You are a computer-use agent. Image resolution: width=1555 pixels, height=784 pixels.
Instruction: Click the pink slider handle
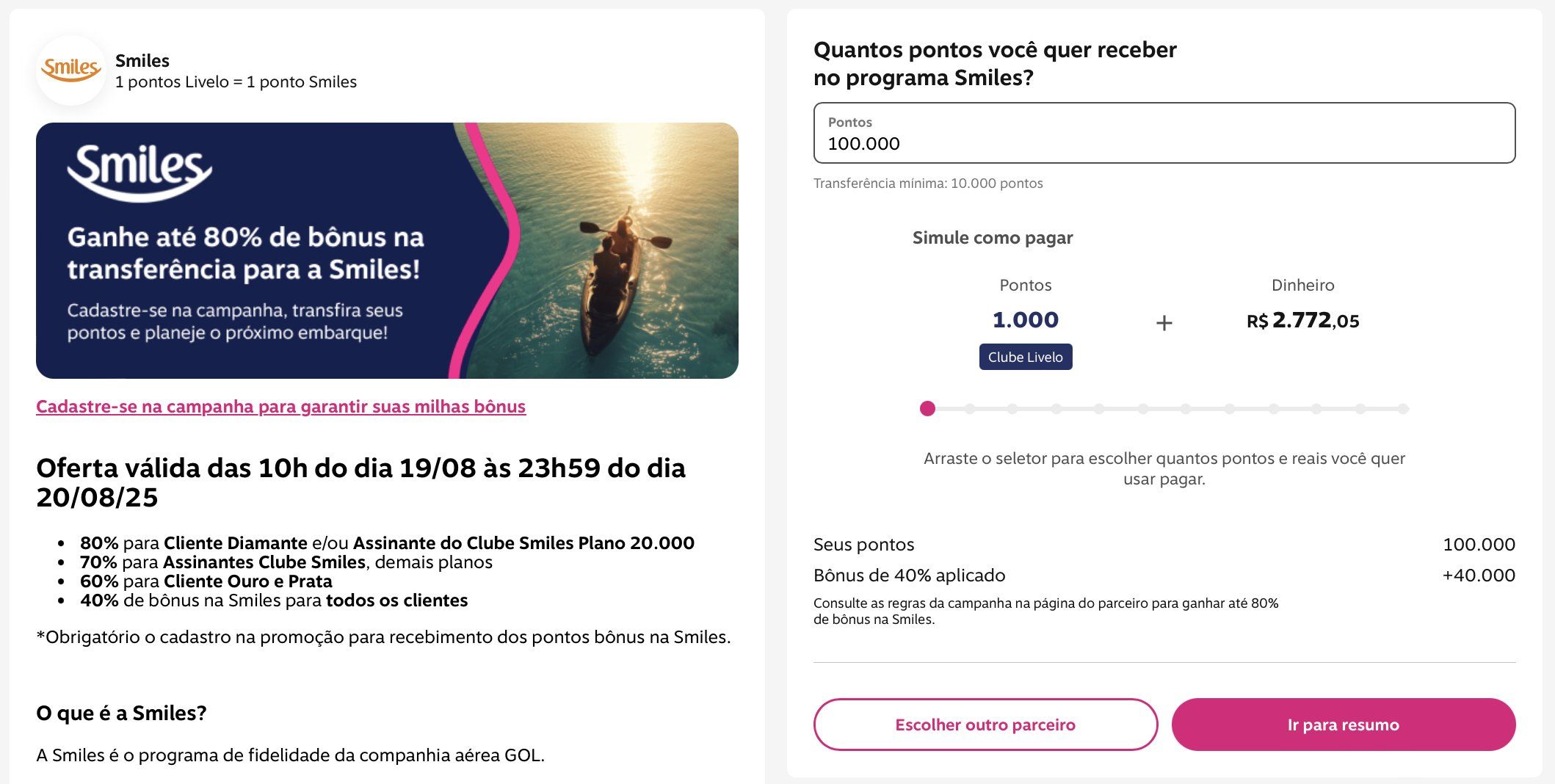point(927,409)
